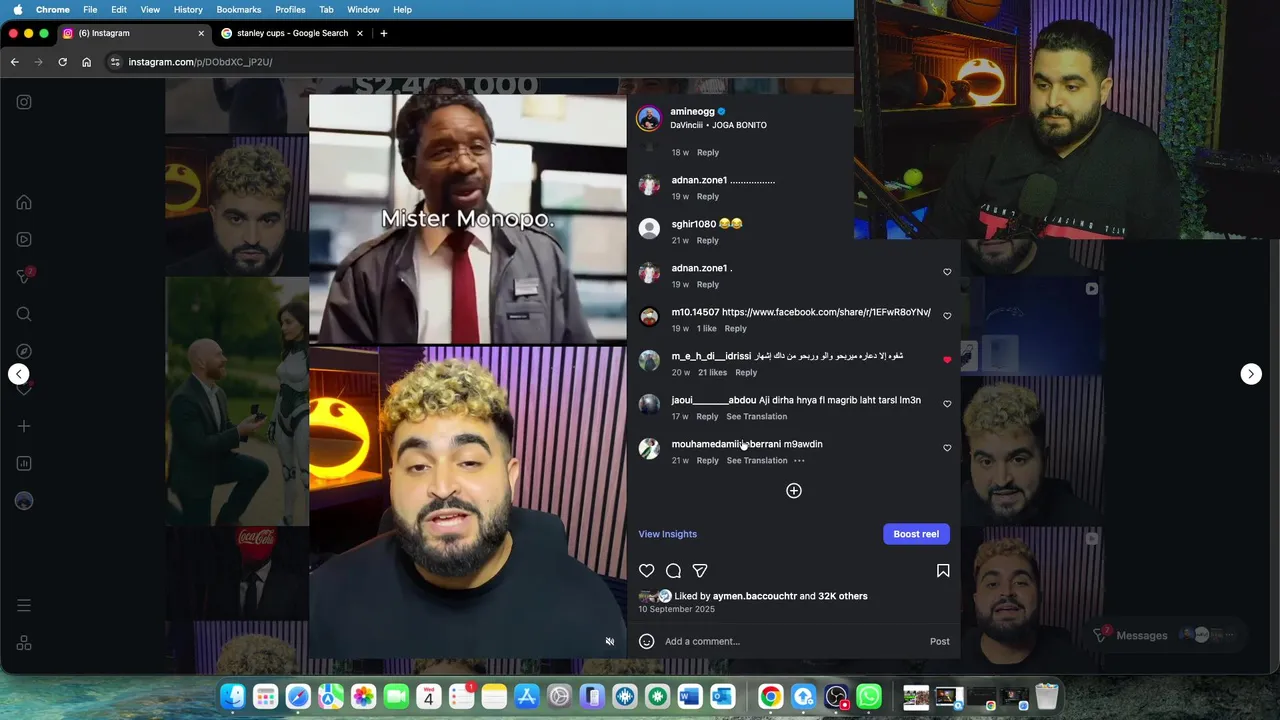This screenshot has height=720, width=1280.
Task: Like m10.14507 Facebook link comment
Action: pos(947,316)
